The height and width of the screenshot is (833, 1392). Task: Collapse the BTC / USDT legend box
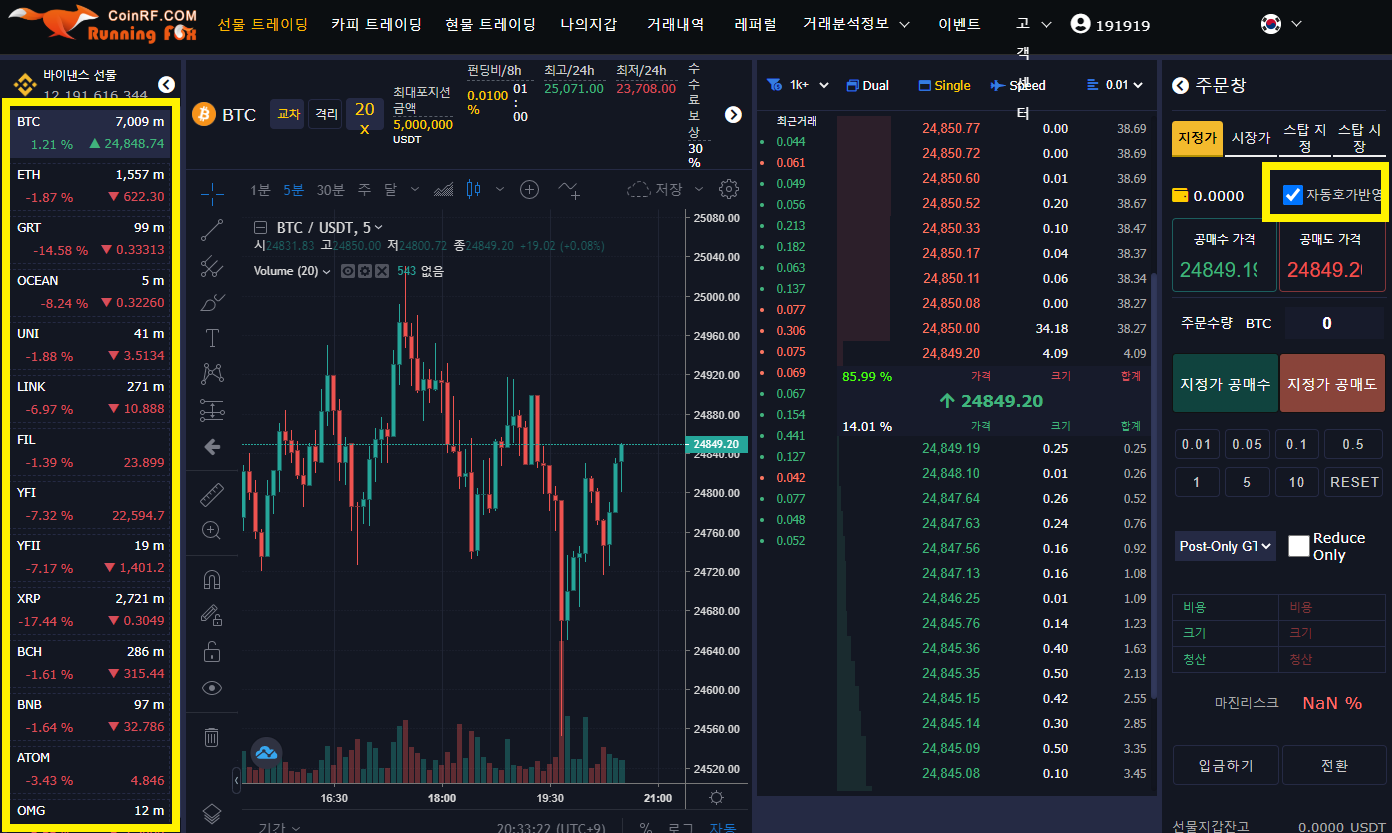click(261, 227)
